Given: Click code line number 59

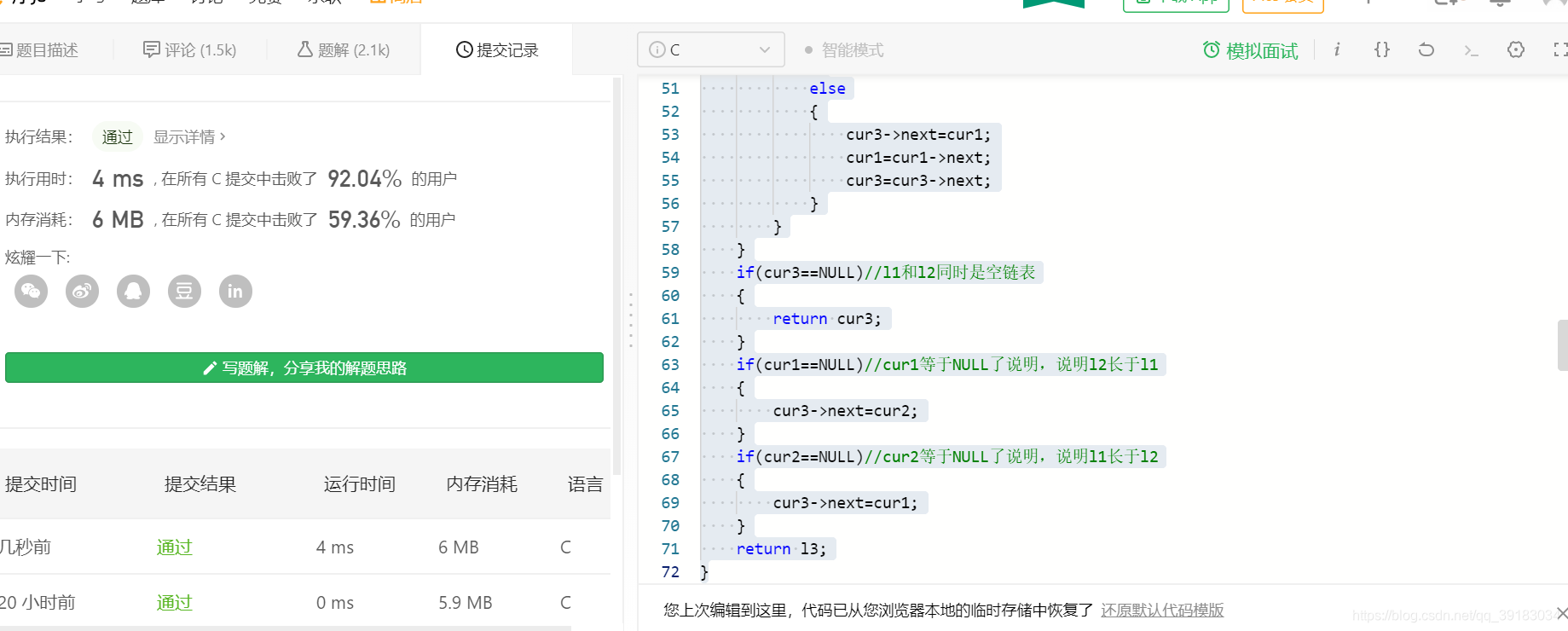Looking at the screenshot, I should click(670, 273).
